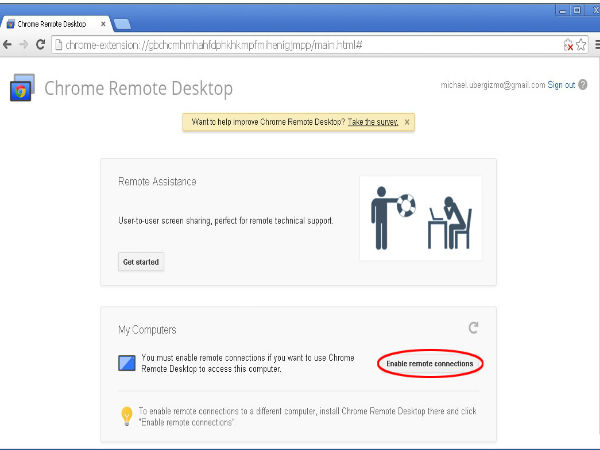Screen dimensions: 600x450
Task: Click the Remote Assistance illustration image
Action: [x=420, y=217]
